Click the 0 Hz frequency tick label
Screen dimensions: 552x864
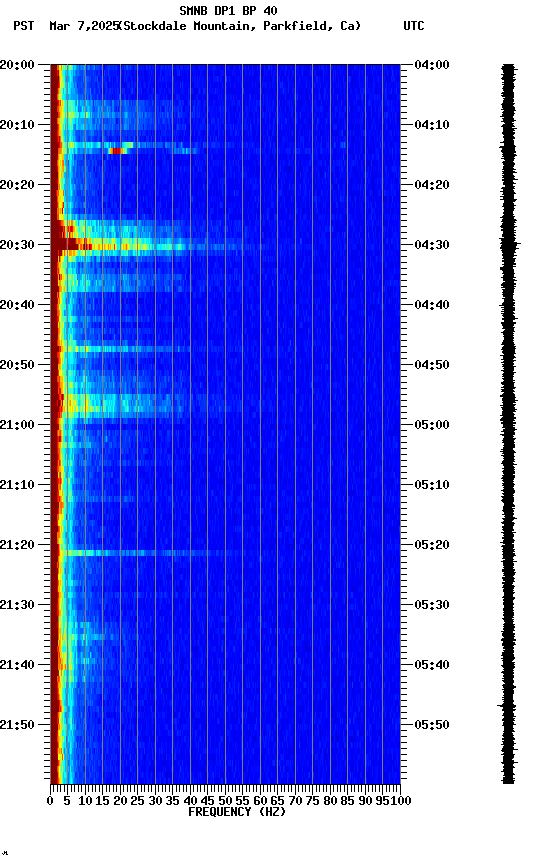pyautogui.click(x=50, y=801)
